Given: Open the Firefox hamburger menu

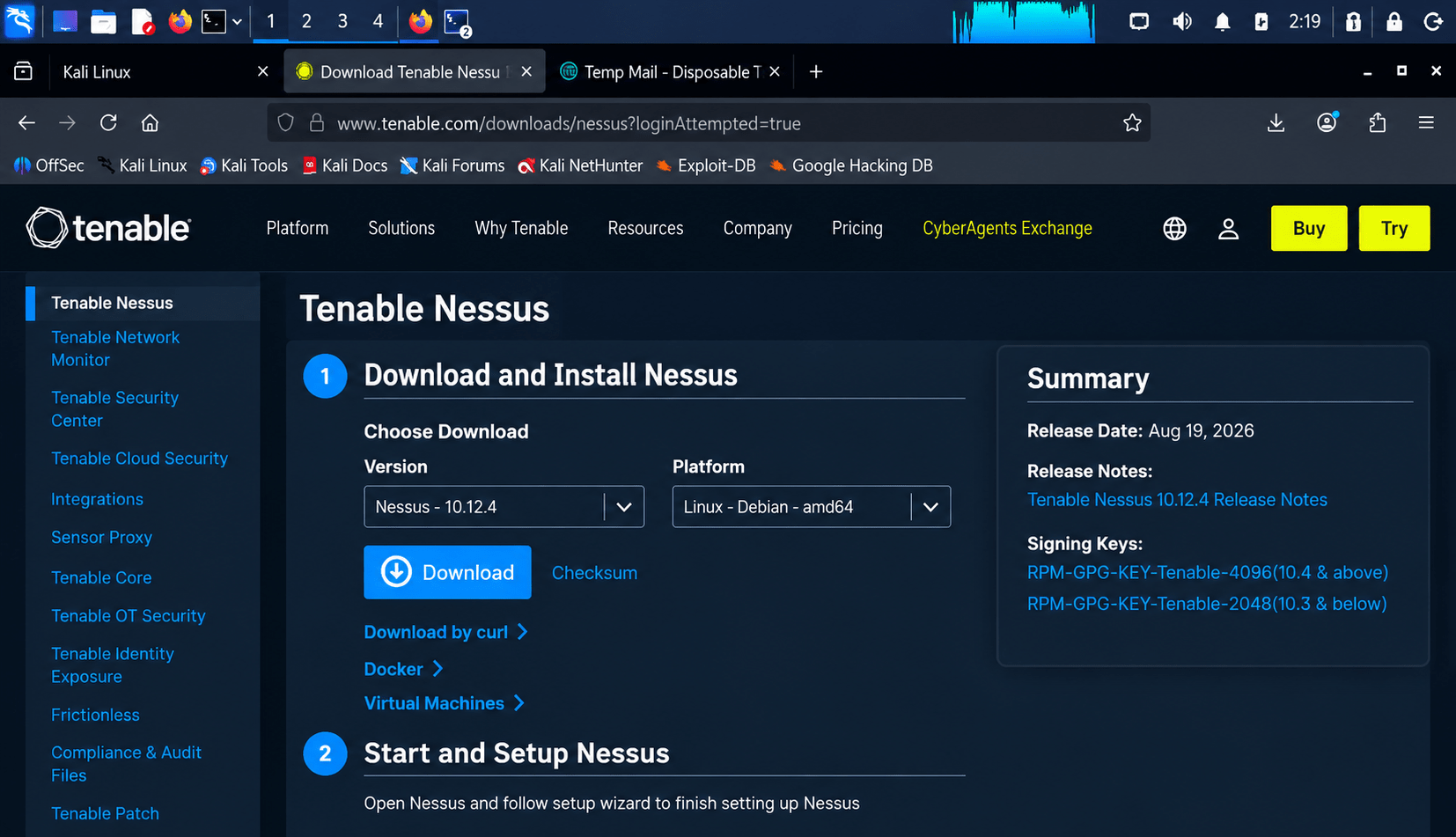Looking at the screenshot, I should [x=1426, y=123].
